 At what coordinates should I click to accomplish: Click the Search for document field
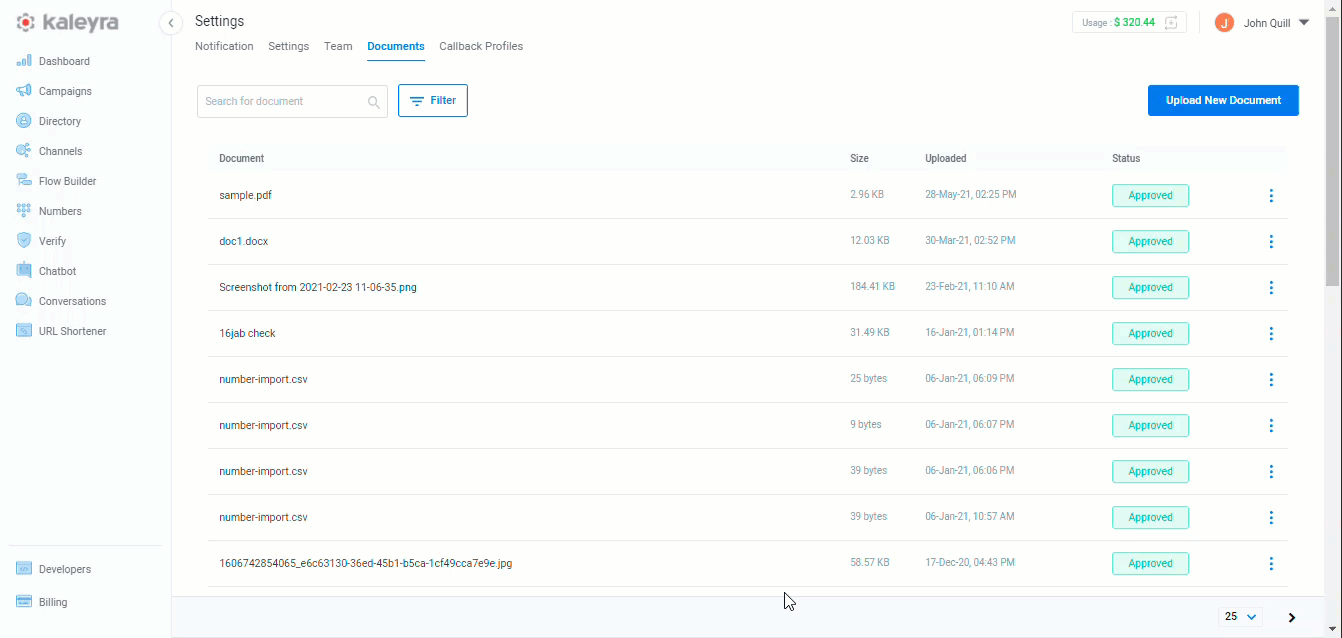tap(292, 101)
